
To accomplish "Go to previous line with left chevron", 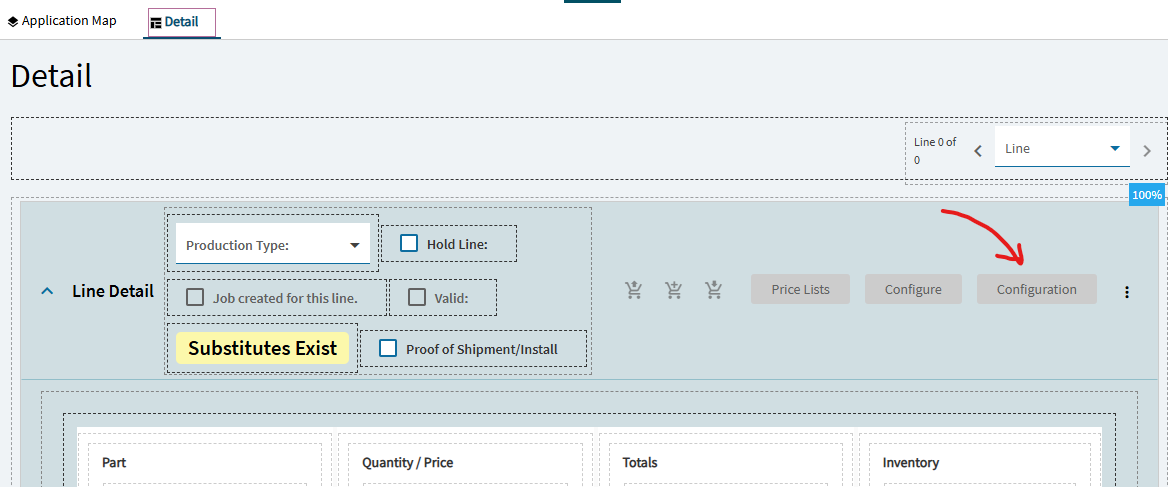I will pos(978,150).
